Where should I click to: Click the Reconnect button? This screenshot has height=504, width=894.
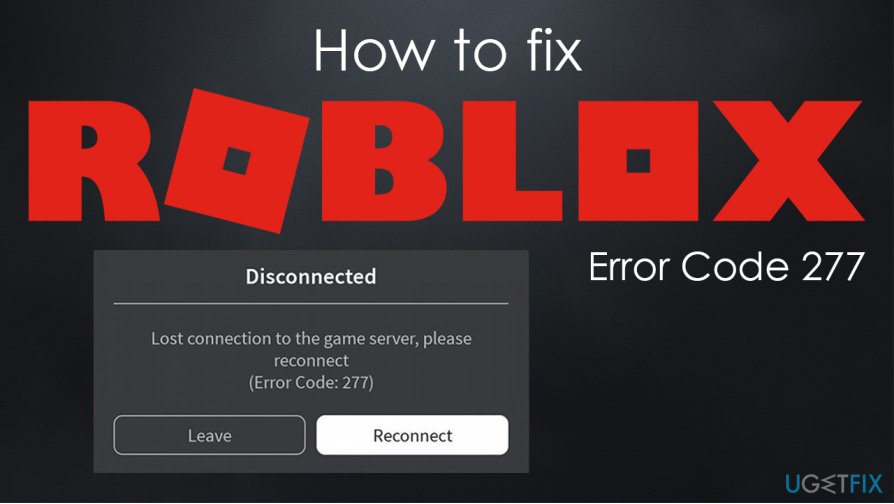coord(412,435)
